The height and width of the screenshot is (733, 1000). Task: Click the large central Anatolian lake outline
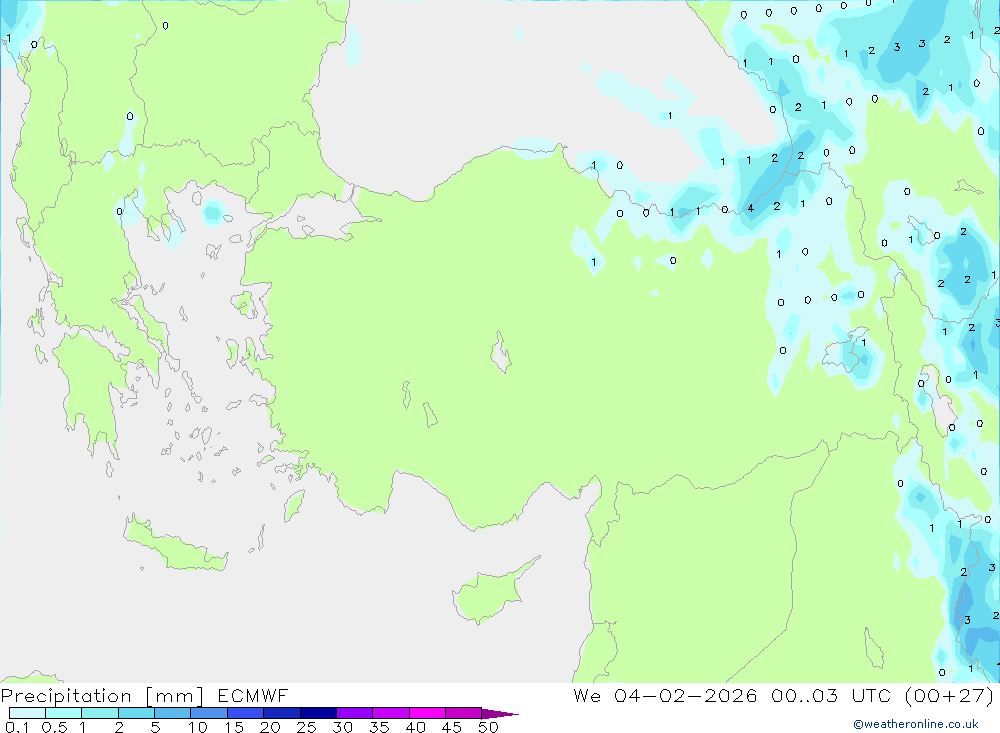click(x=501, y=352)
